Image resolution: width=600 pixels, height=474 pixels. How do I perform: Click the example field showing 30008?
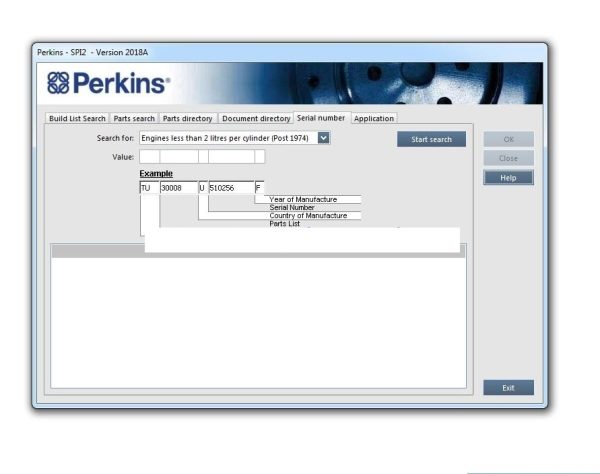pyautogui.click(x=179, y=188)
